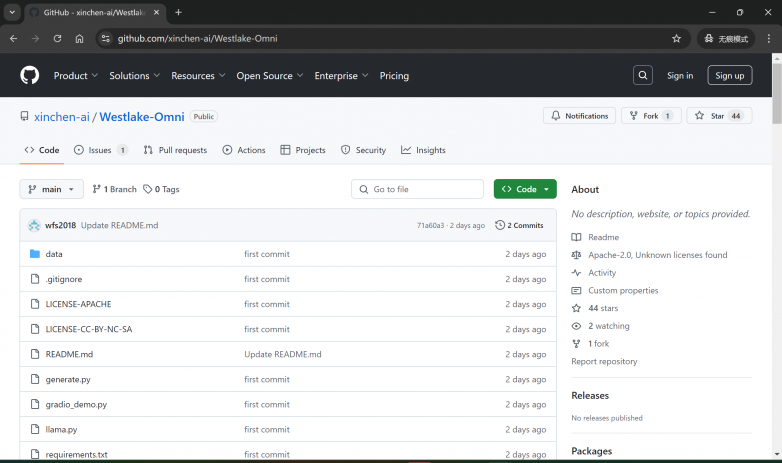Bookmark page with the star icon in address bar
Viewport: 782px width, 463px height.
pos(676,38)
